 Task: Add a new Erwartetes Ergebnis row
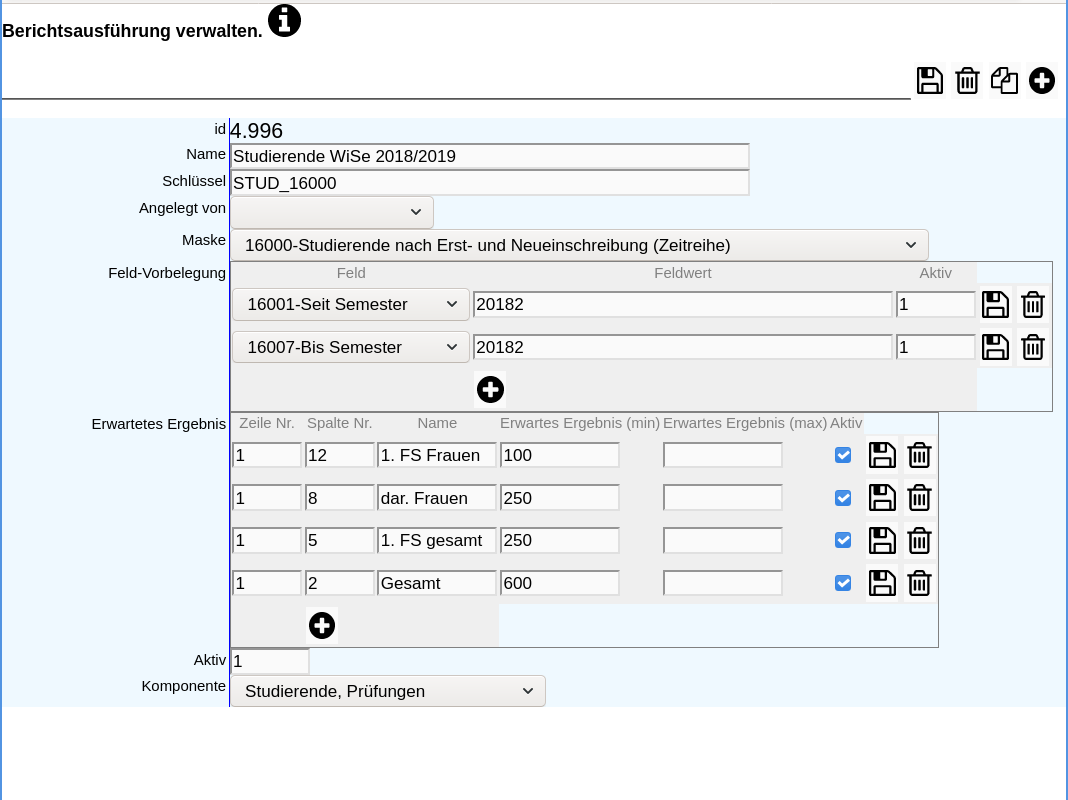point(322,625)
